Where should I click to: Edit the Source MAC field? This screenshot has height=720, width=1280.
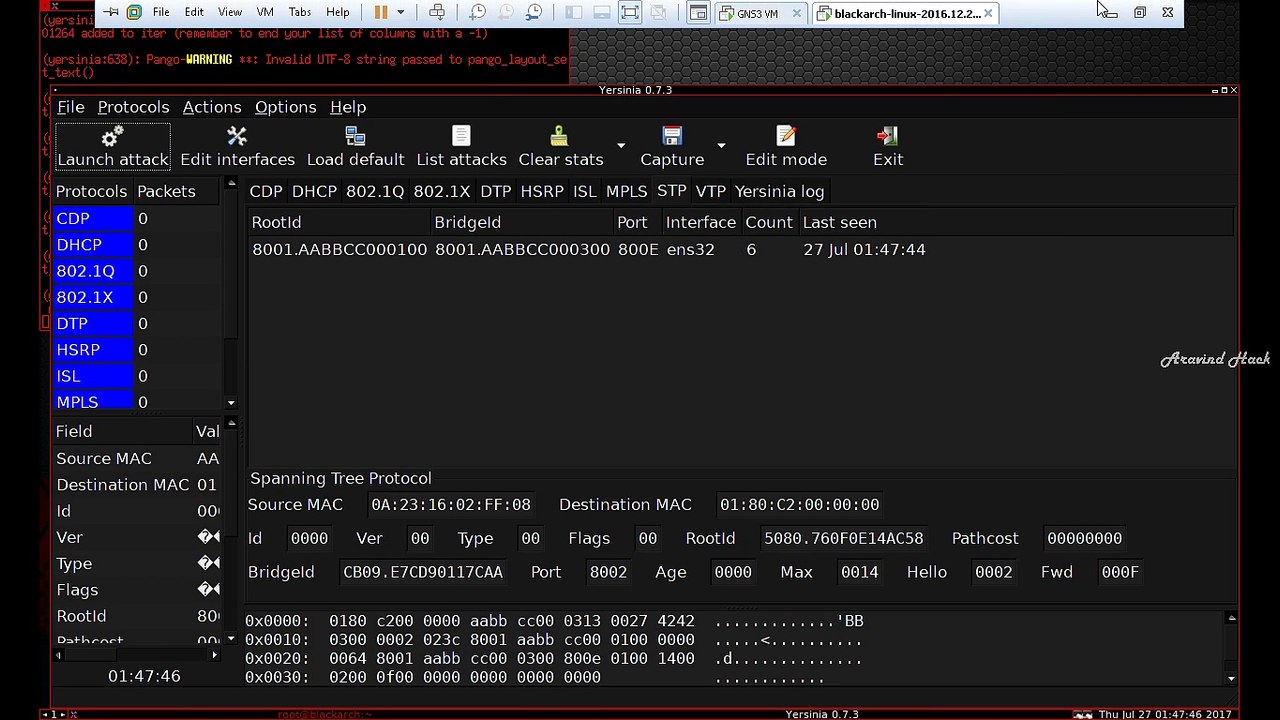click(451, 505)
